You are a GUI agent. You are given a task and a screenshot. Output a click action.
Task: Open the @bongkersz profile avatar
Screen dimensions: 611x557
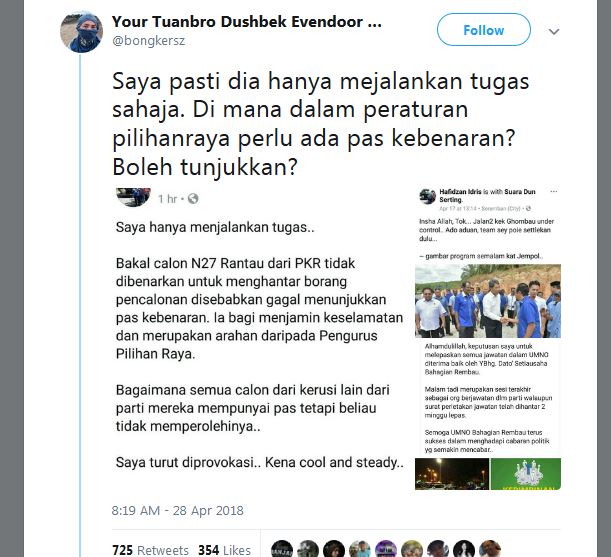point(82,32)
